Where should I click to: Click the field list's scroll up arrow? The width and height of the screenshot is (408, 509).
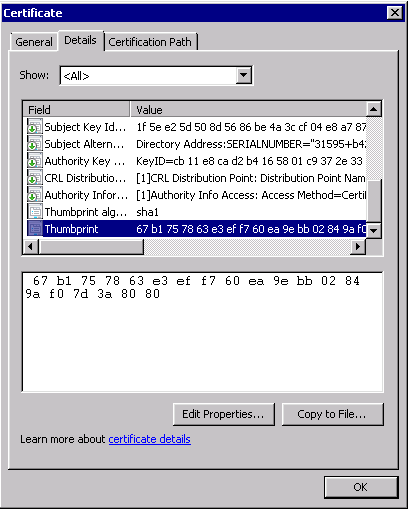click(374, 109)
